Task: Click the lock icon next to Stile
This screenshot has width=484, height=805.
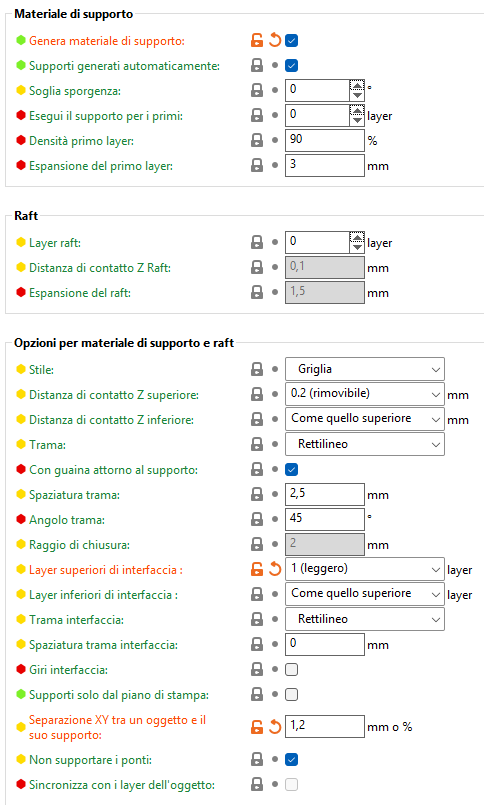Action: [257, 369]
